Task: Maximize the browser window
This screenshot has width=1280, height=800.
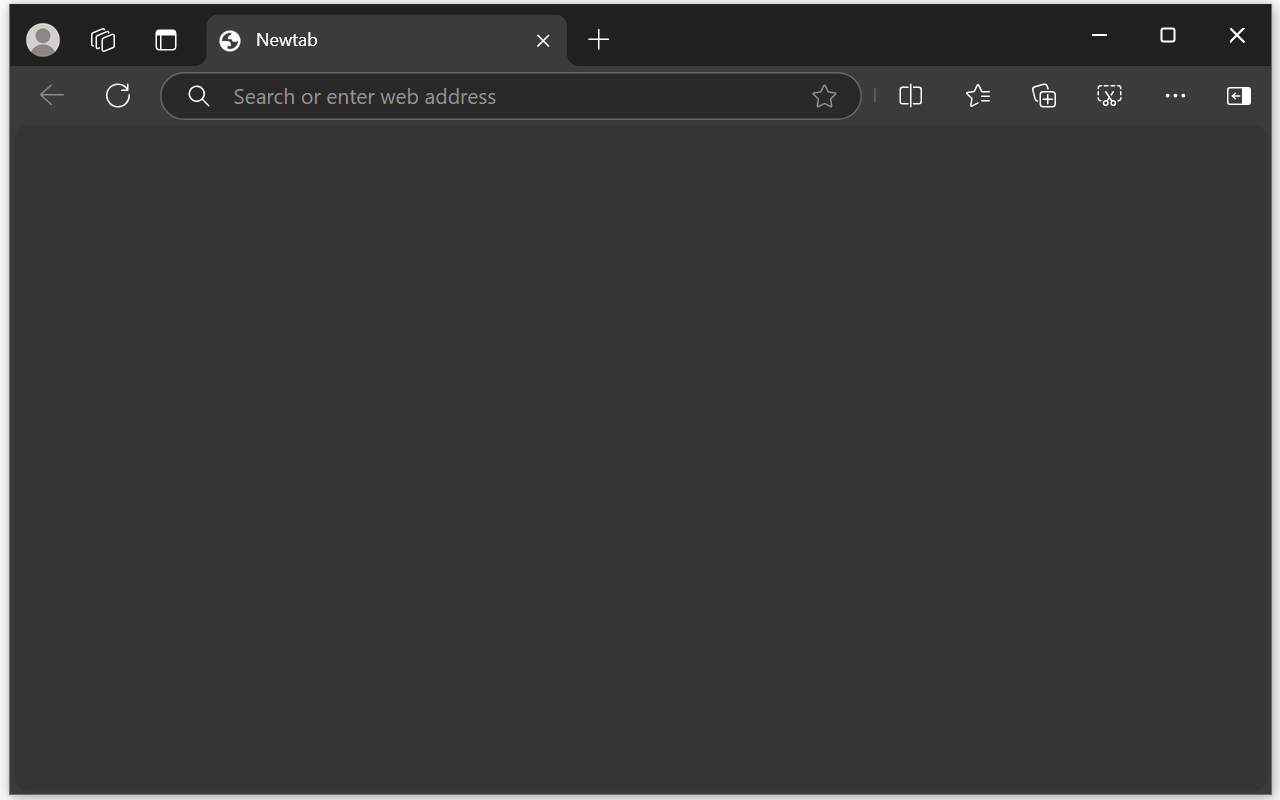Action: coord(1168,35)
